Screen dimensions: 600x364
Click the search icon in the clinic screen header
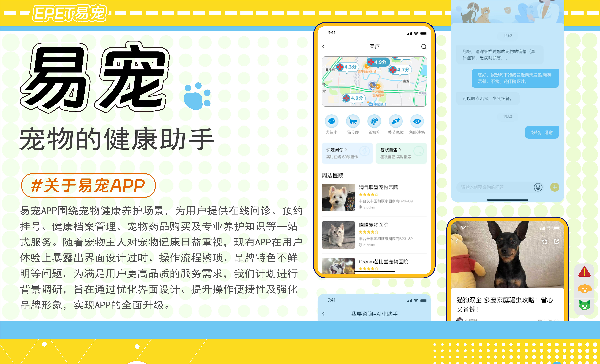[x=423, y=46]
